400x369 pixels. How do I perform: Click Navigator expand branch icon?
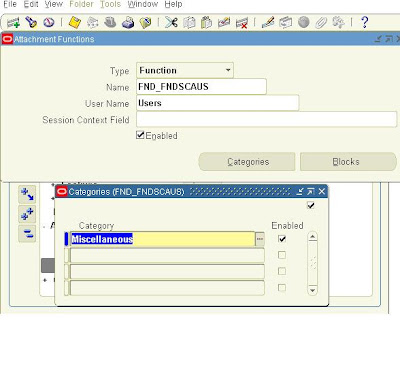[x=27, y=195]
